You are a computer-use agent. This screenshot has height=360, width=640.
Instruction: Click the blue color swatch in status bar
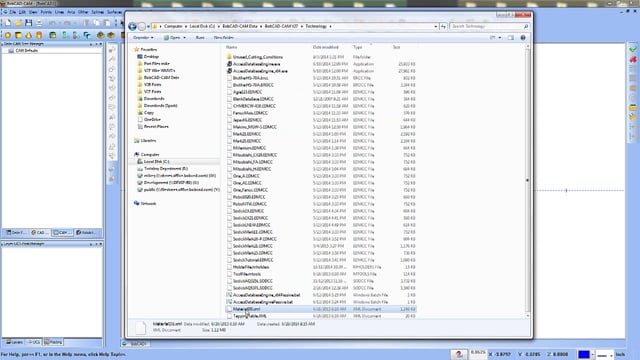click(584, 355)
